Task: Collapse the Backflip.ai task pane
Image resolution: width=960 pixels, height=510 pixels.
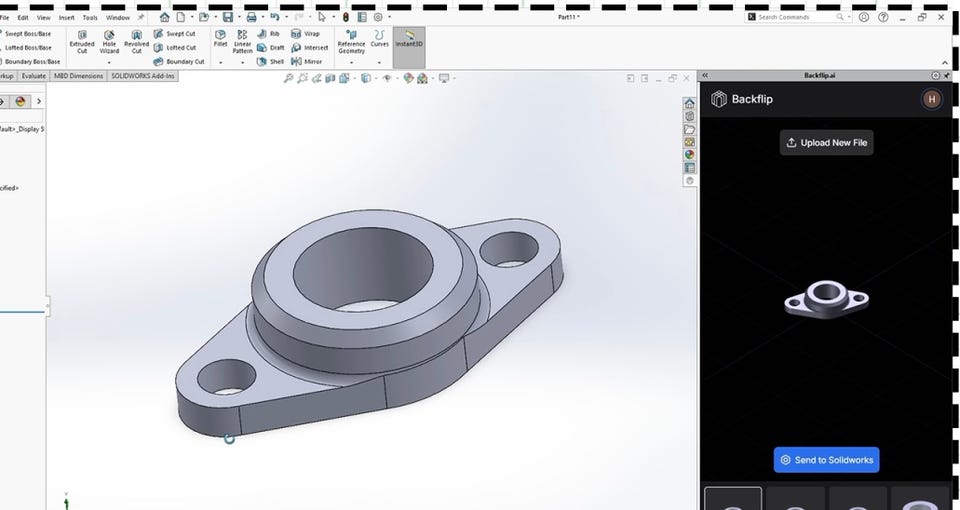Action: pyautogui.click(x=705, y=75)
